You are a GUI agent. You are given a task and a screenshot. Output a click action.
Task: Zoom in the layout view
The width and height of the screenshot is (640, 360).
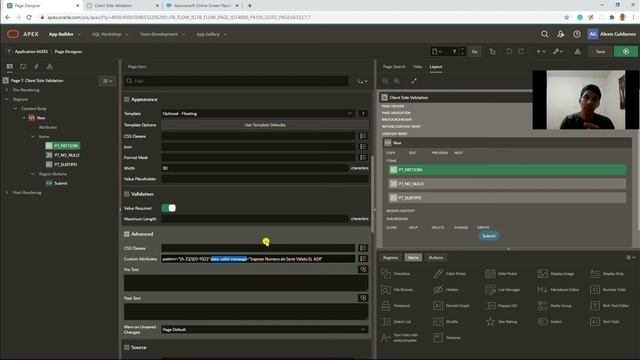[x=397, y=81]
